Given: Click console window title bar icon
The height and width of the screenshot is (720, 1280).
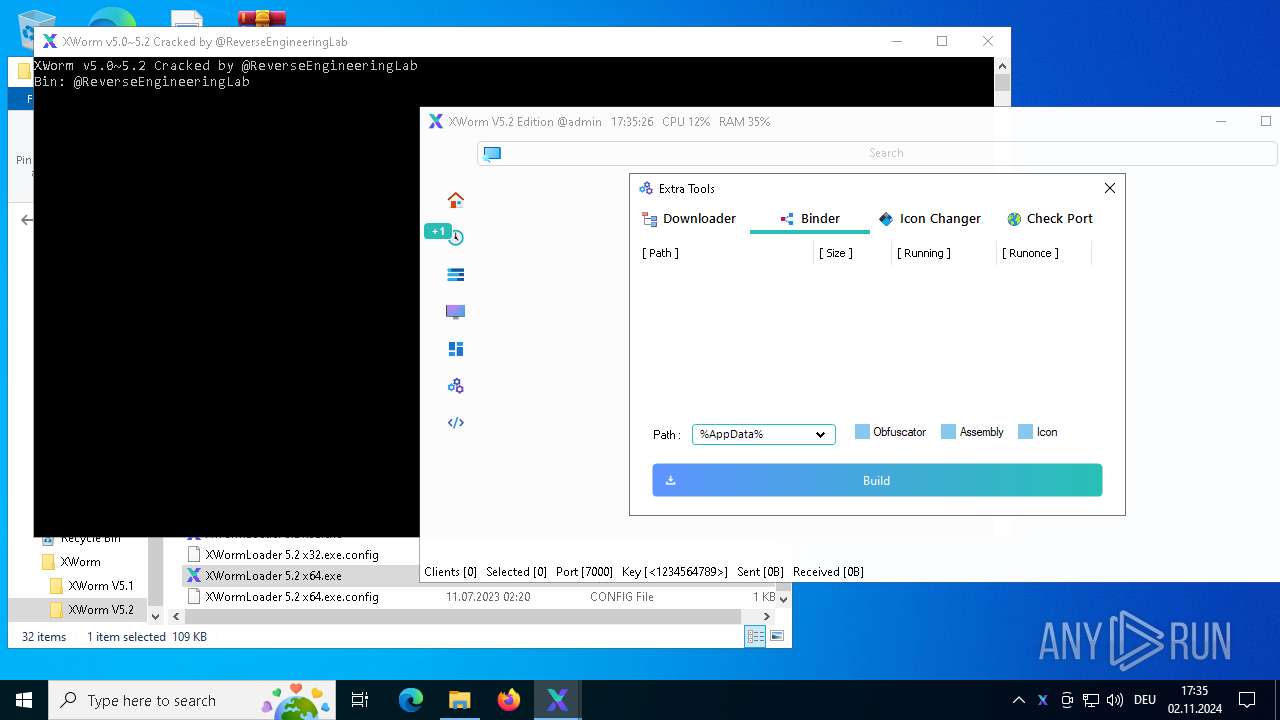Looking at the screenshot, I should (x=49, y=42).
